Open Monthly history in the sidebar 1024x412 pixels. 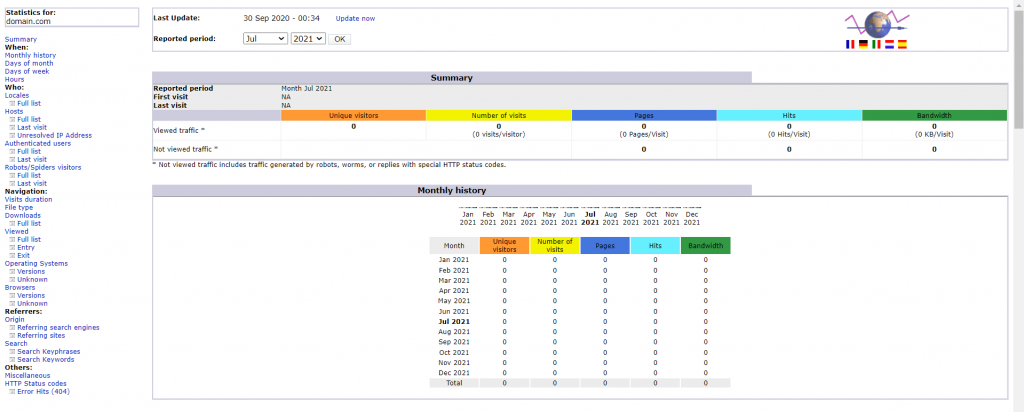coord(30,55)
